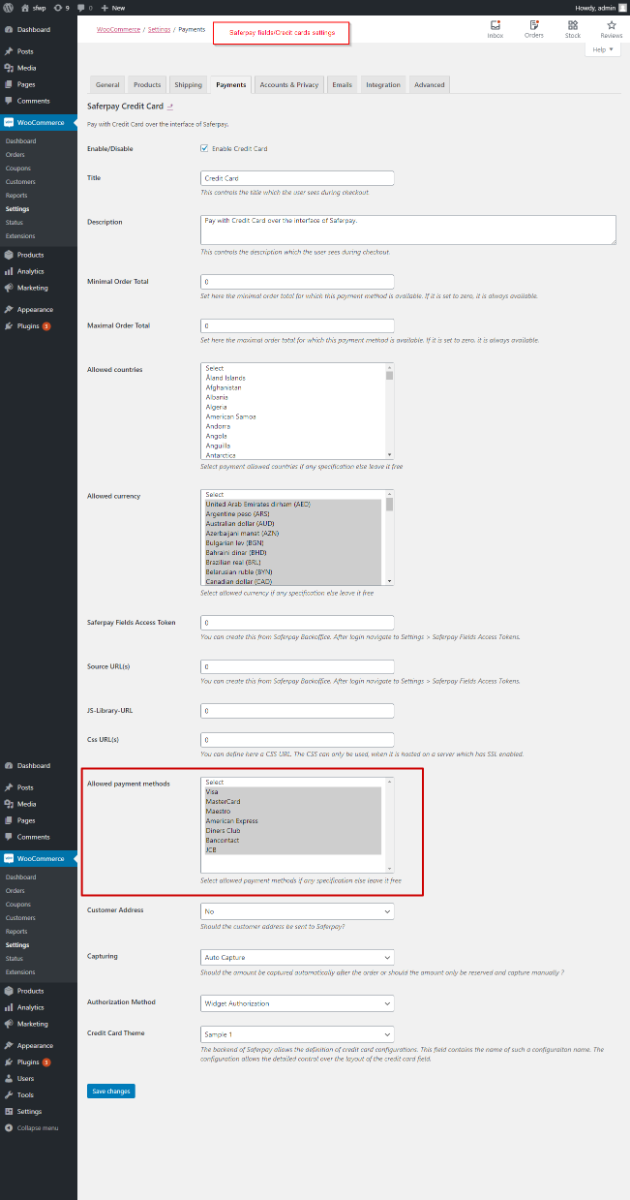Viewport: 630px width, 1200px height.
Task: Click the Save changes button
Action: (110, 1091)
